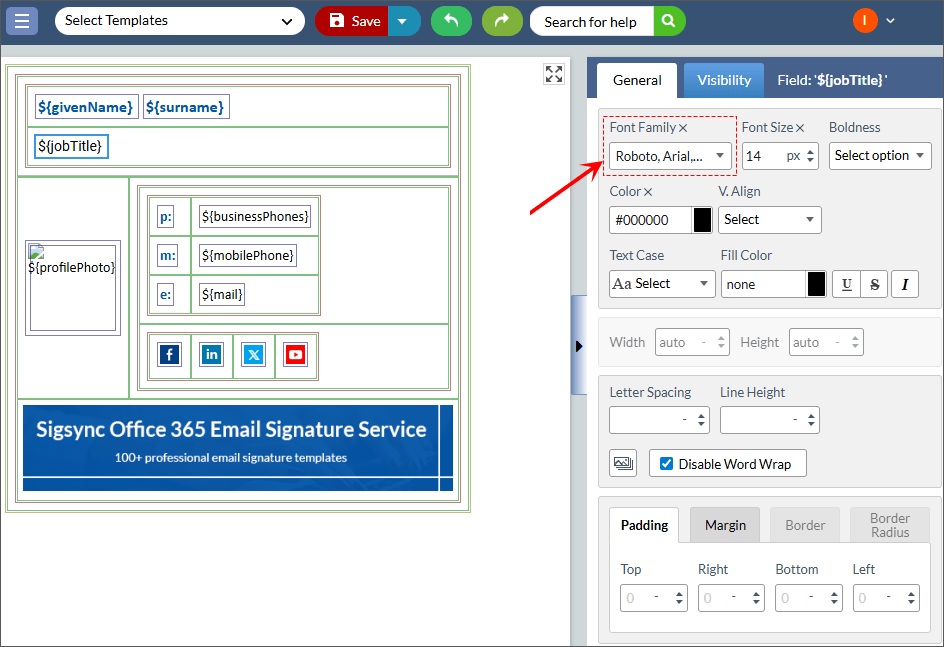Image resolution: width=944 pixels, height=647 pixels.
Task: Open the background image picker icon
Action: click(x=623, y=463)
